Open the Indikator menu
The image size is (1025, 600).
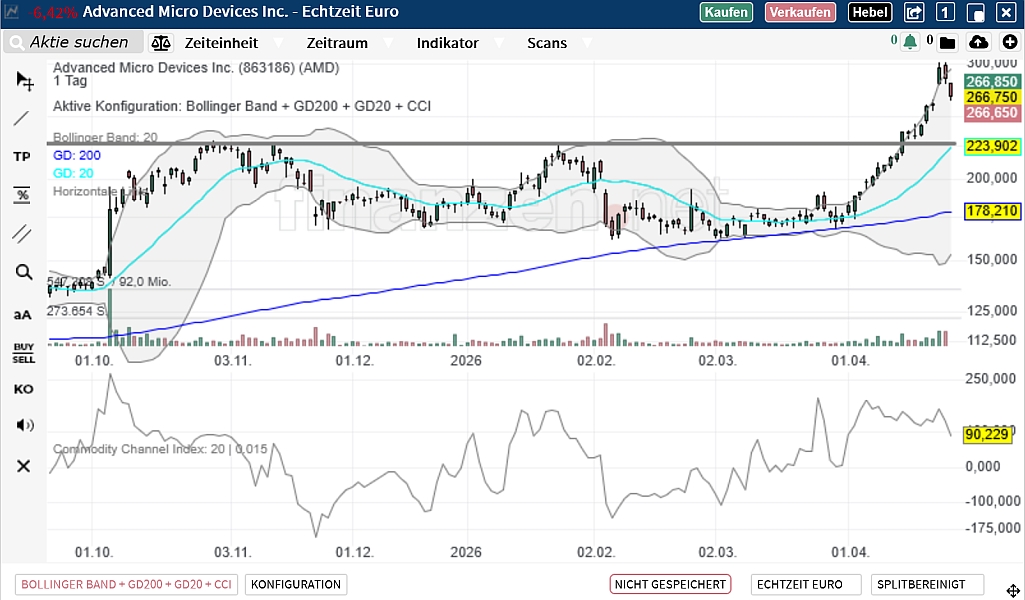(447, 43)
